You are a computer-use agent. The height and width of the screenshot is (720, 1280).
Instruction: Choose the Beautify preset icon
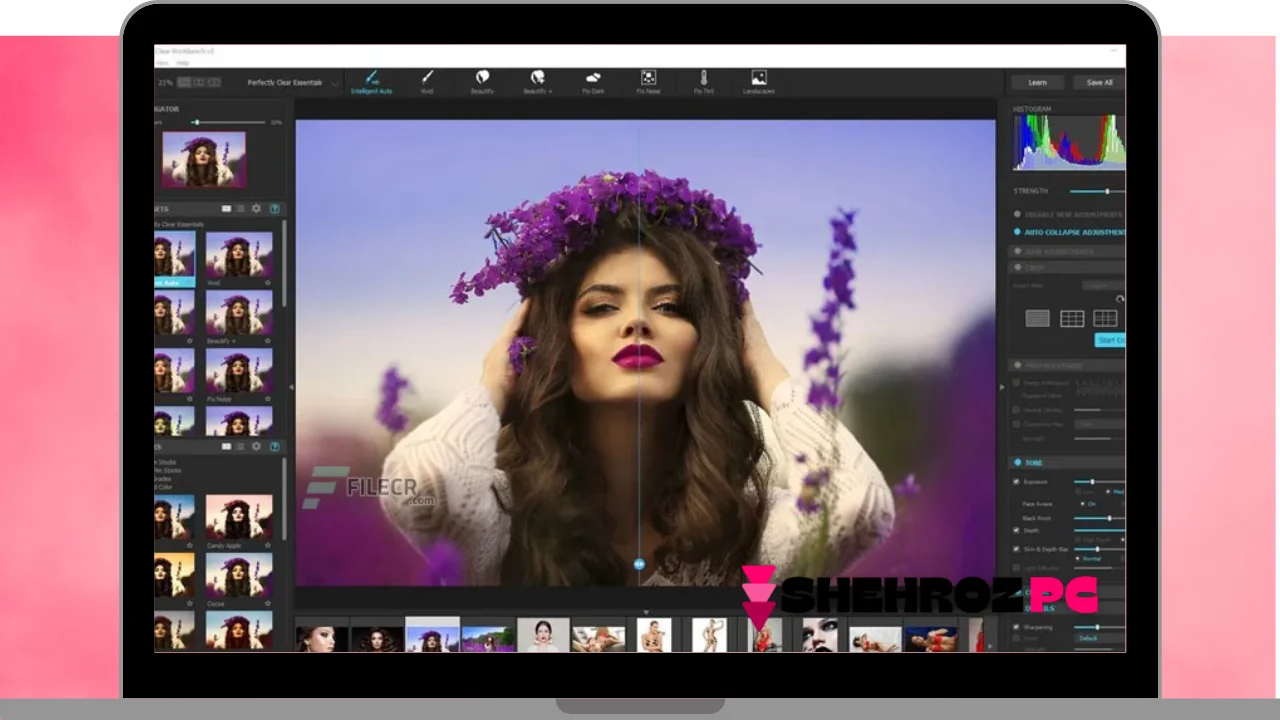(482, 81)
